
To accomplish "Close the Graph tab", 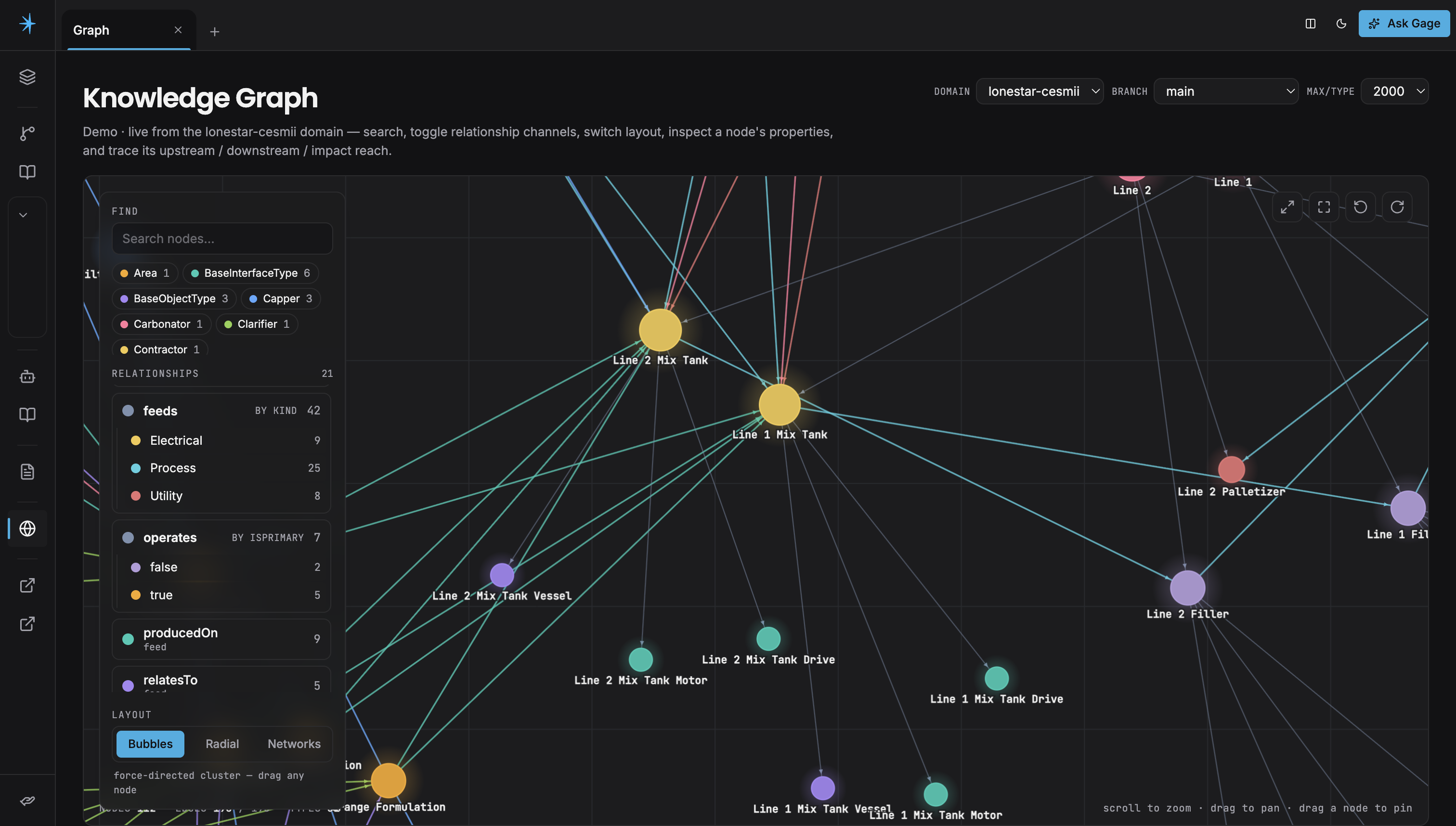I will (x=178, y=30).
